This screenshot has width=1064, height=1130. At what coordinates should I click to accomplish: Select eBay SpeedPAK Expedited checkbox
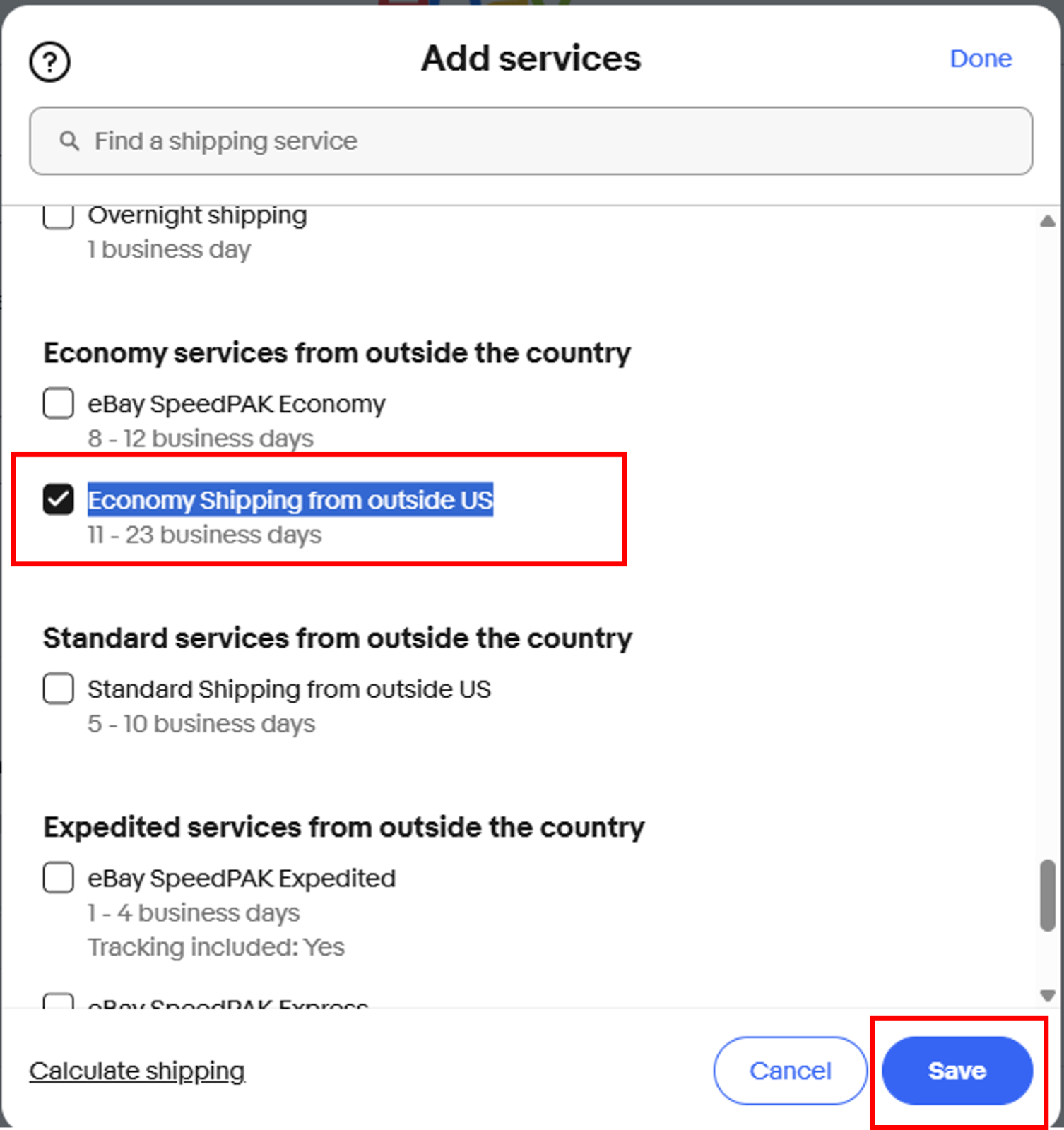tap(58, 878)
